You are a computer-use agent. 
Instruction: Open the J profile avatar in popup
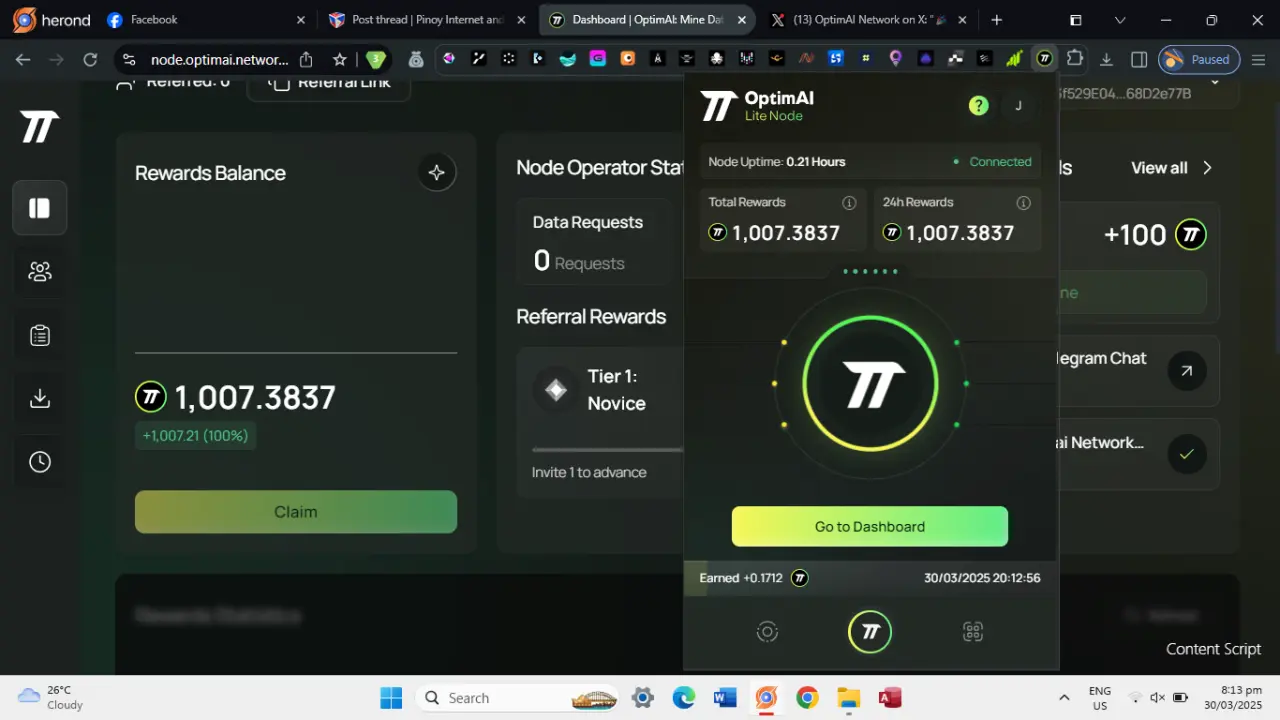(x=1018, y=105)
